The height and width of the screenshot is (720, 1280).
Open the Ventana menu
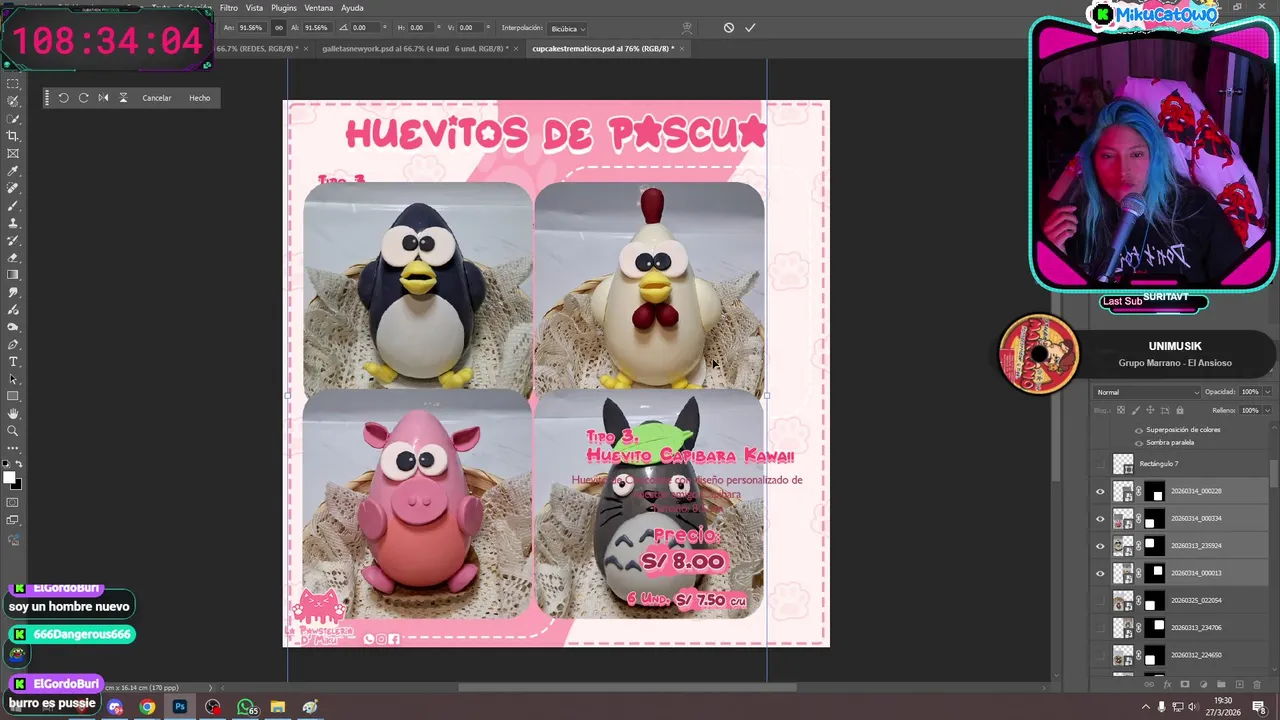pyautogui.click(x=319, y=8)
